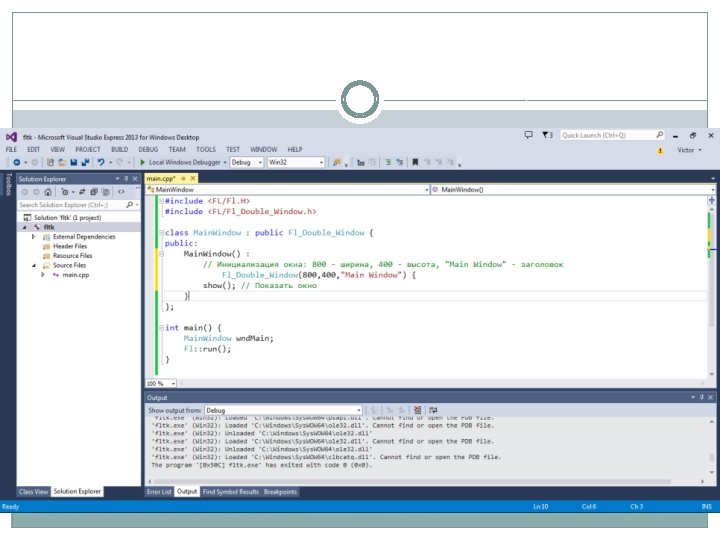This screenshot has height=540, width=720.
Task: Open the BUILD menu
Action: tap(119, 150)
